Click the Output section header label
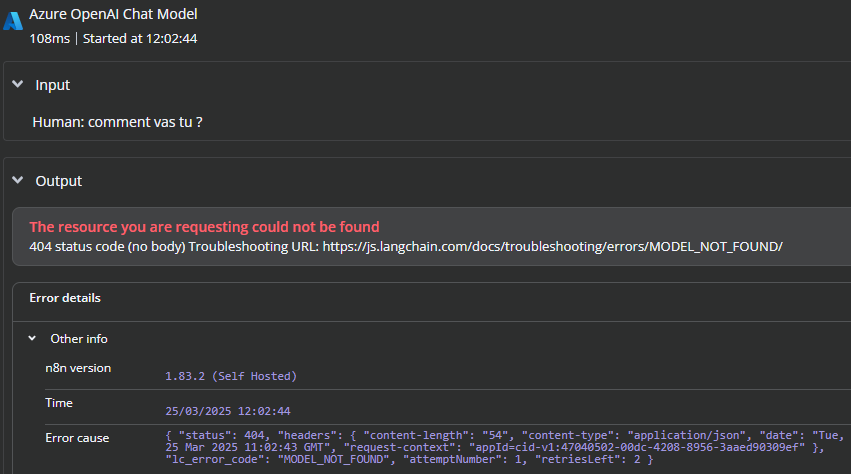 (59, 181)
